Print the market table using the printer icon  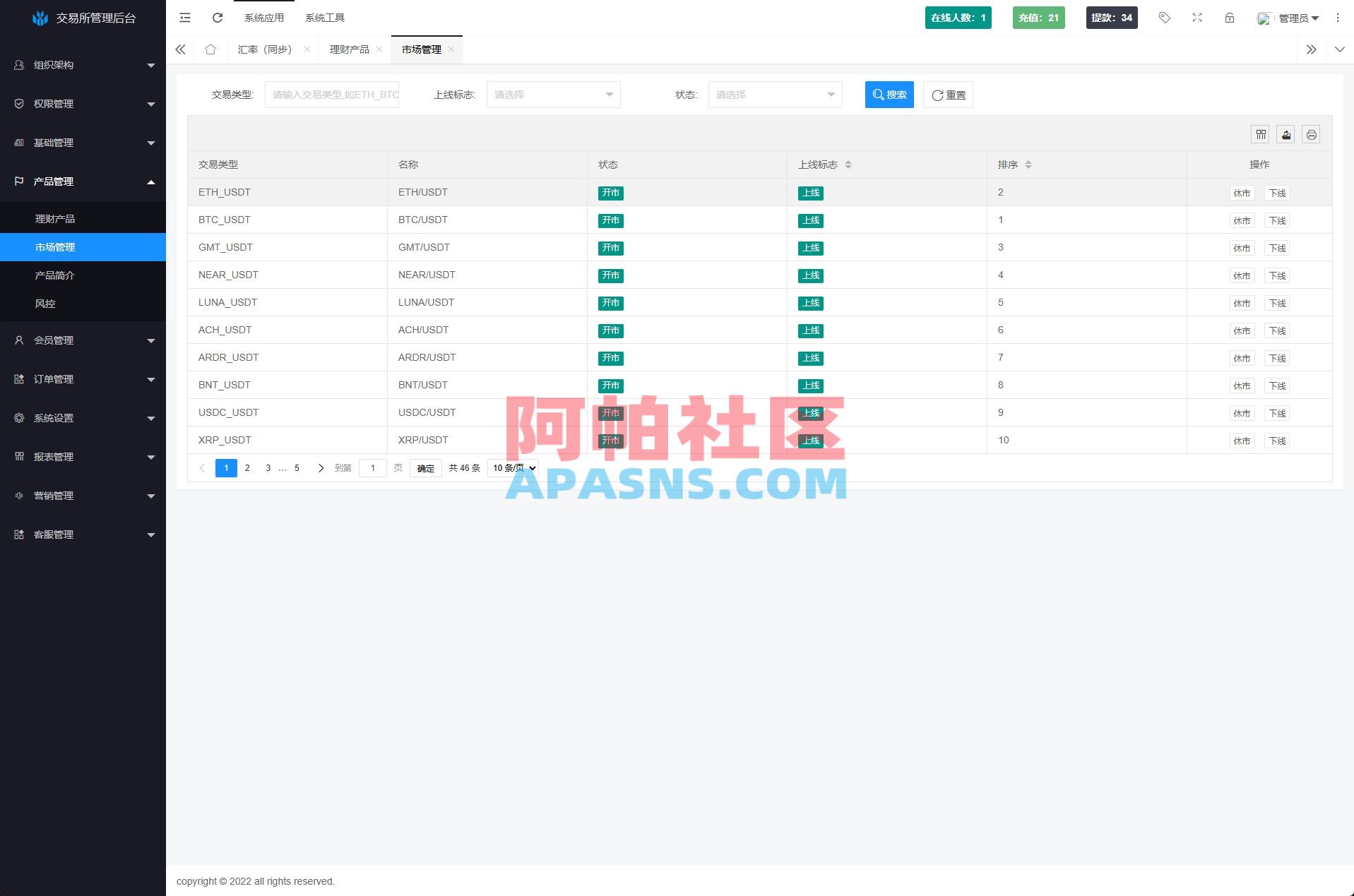1311,134
